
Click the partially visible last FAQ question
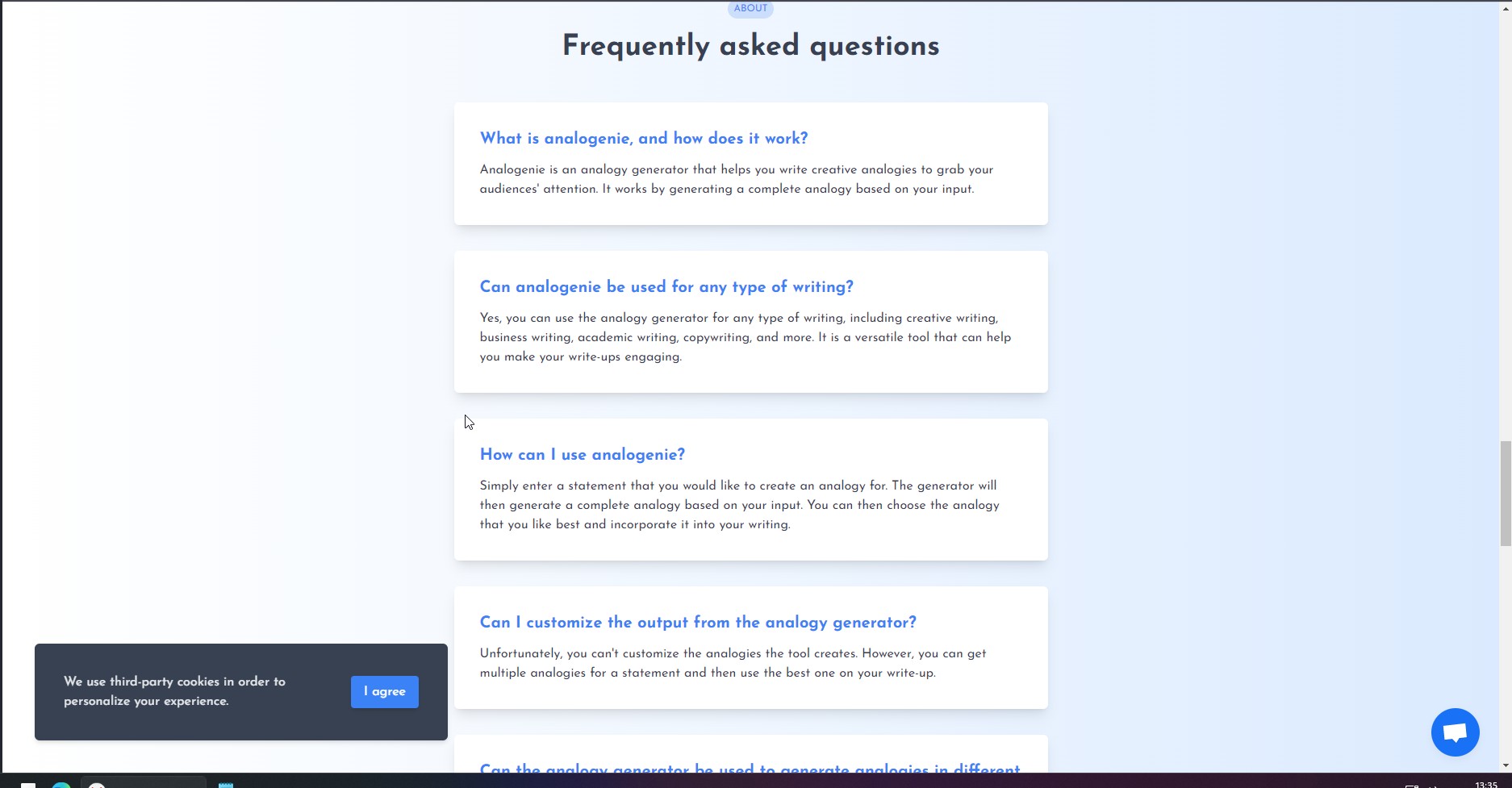pyautogui.click(x=750, y=768)
